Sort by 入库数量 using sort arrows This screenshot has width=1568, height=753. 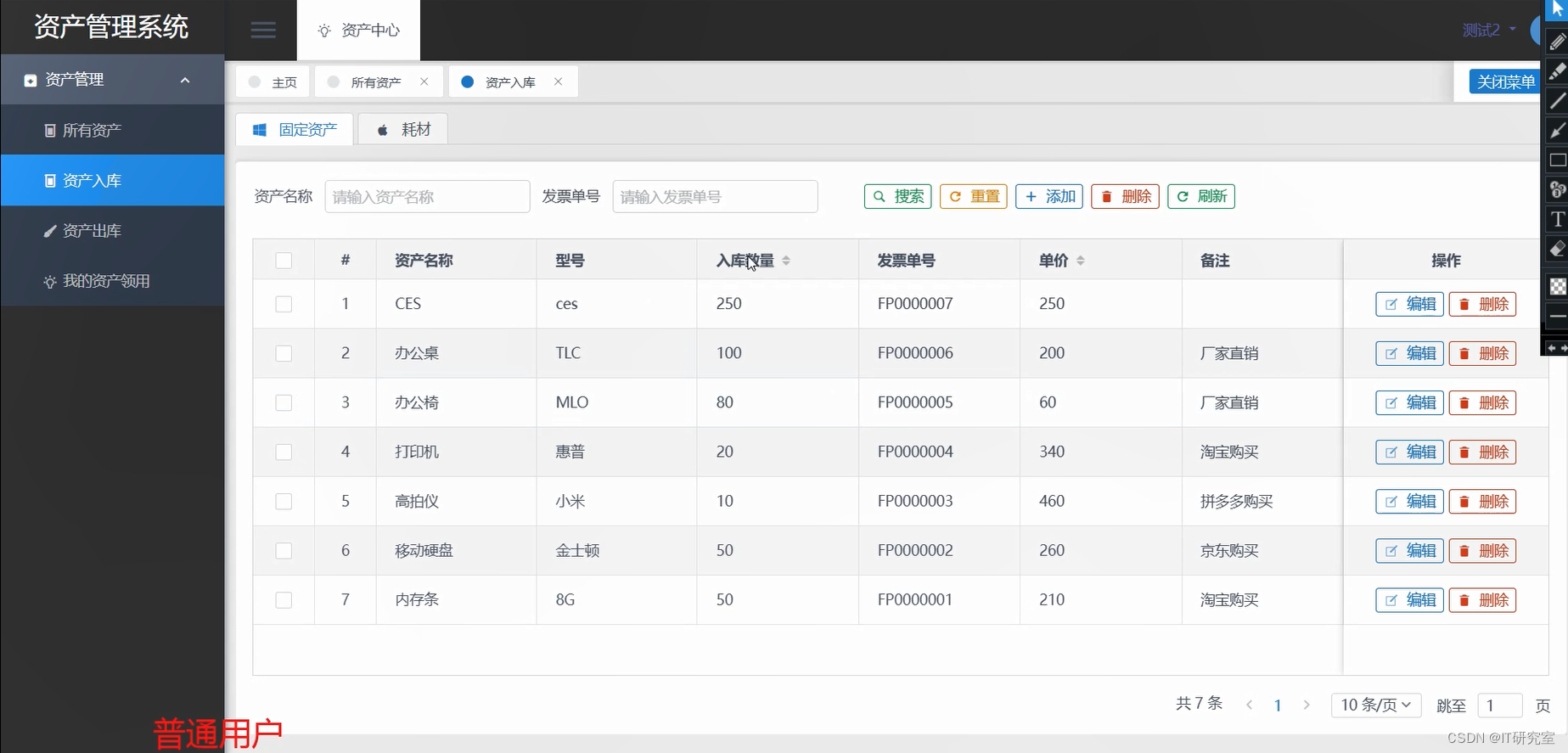point(786,261)
